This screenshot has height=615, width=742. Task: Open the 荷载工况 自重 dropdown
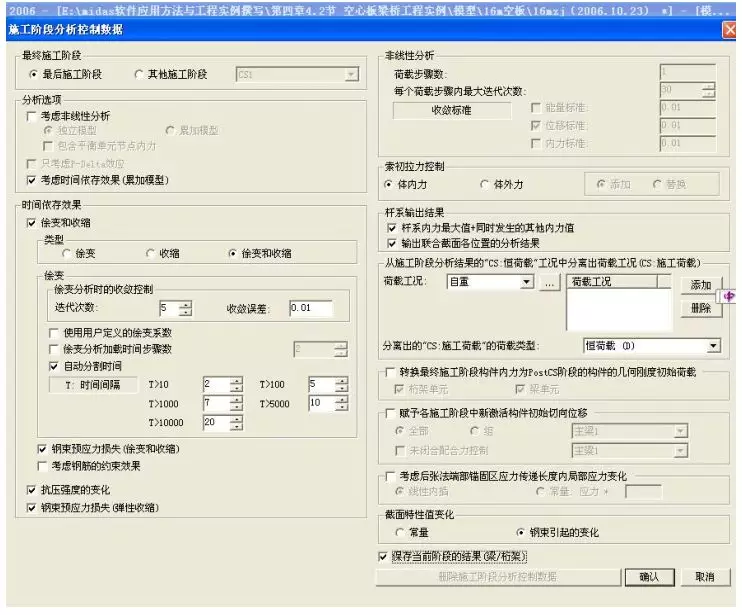click(526, 282)
